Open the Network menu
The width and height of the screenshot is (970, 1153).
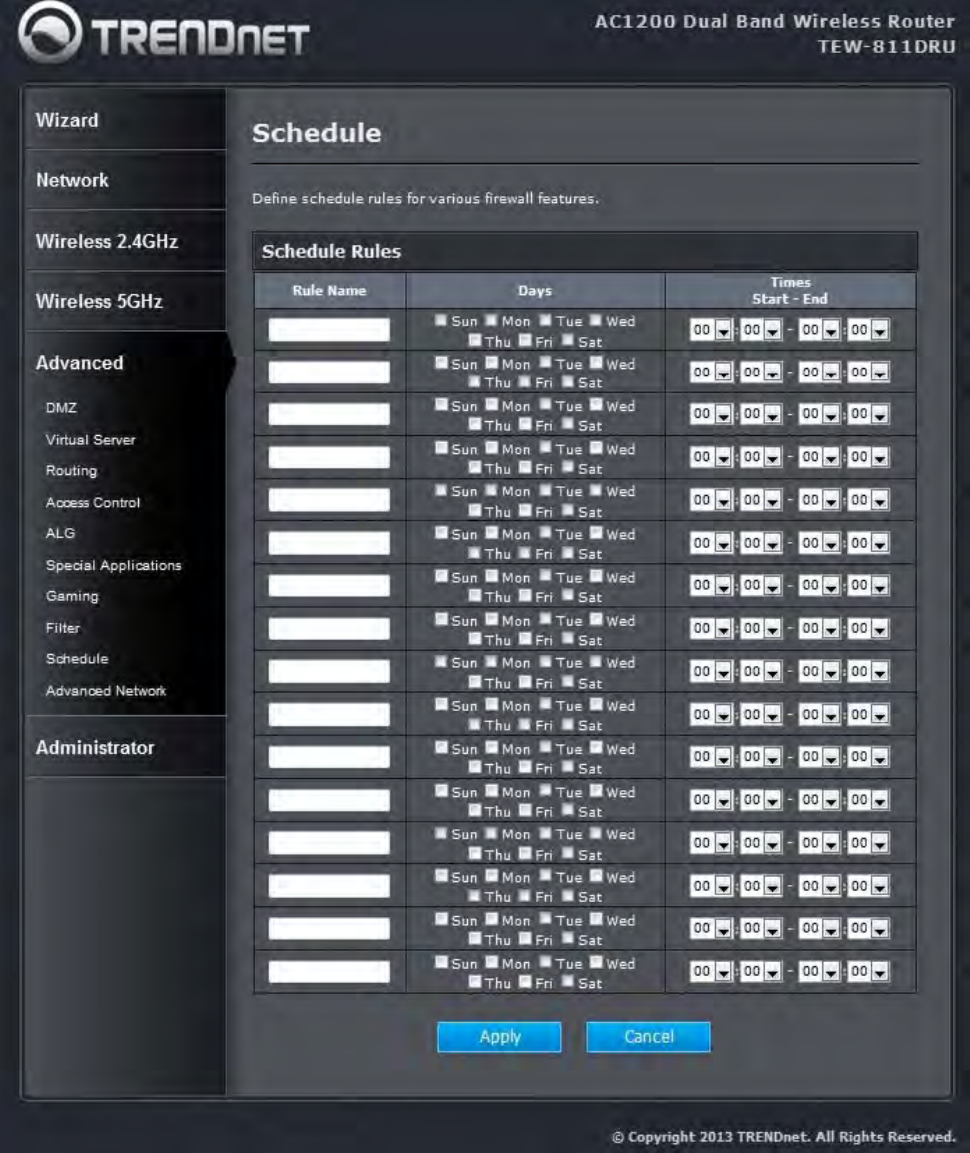point(72,180)
